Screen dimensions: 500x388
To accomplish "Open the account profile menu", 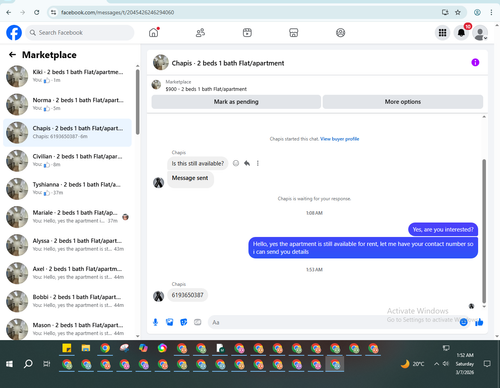I will pos(480,33).
